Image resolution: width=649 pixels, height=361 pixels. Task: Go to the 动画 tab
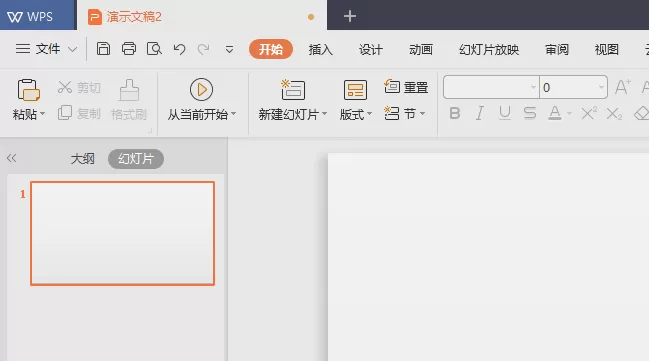(x=421, y=50)
